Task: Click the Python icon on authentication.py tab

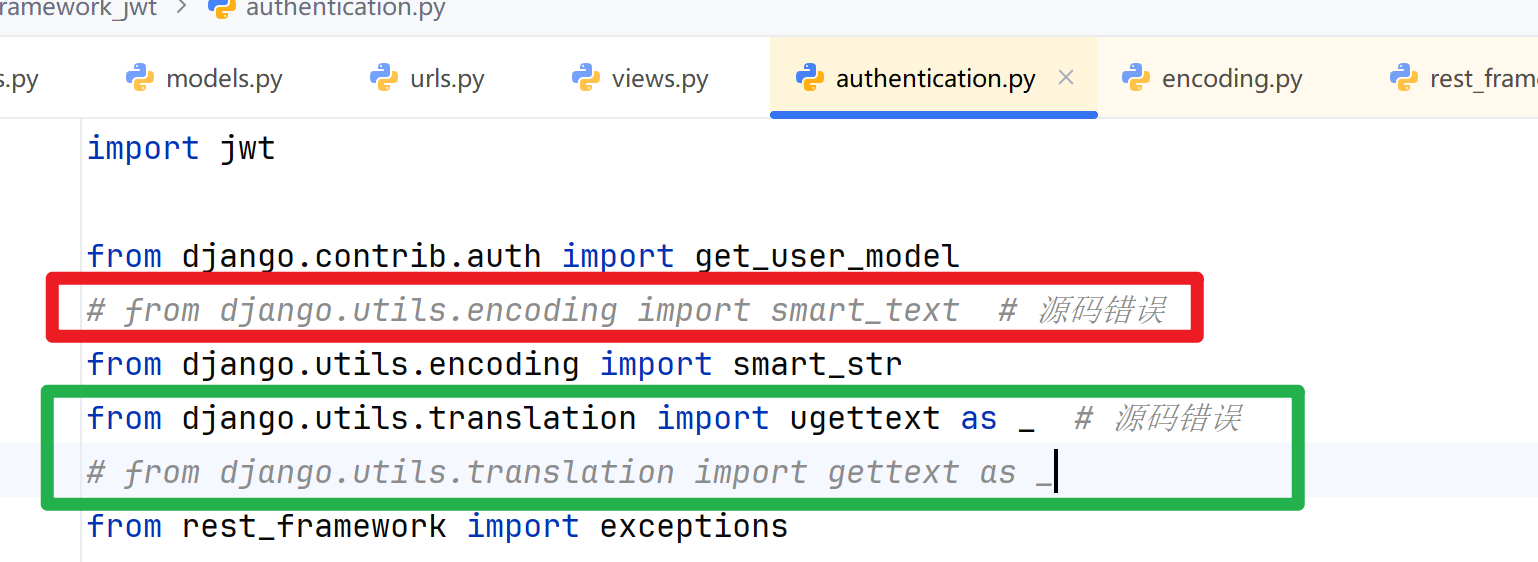Action: click(809, 78)
